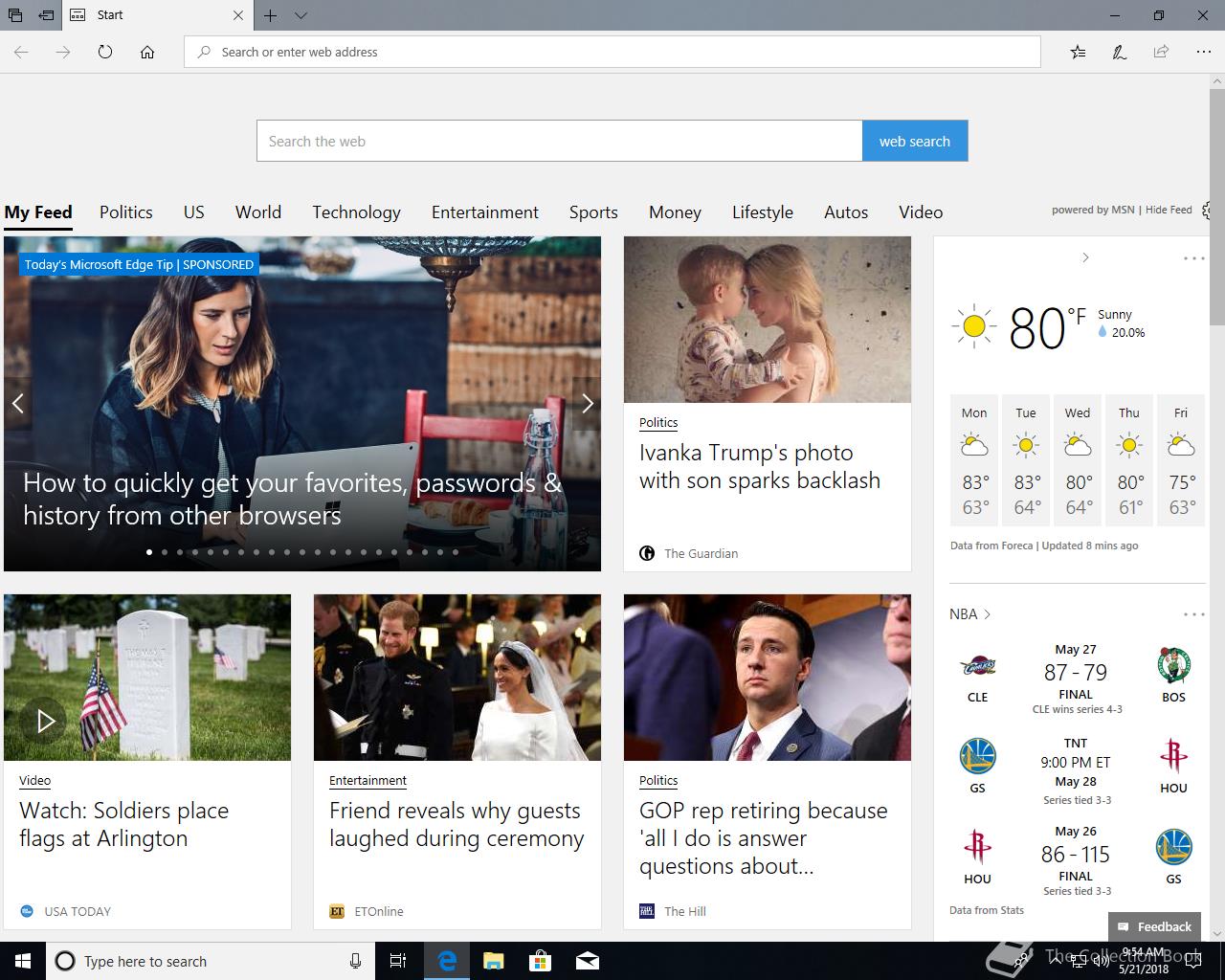Open Ivanka Trump's photo backlash headline
The image size is (1225, 980).
(760, 466)
